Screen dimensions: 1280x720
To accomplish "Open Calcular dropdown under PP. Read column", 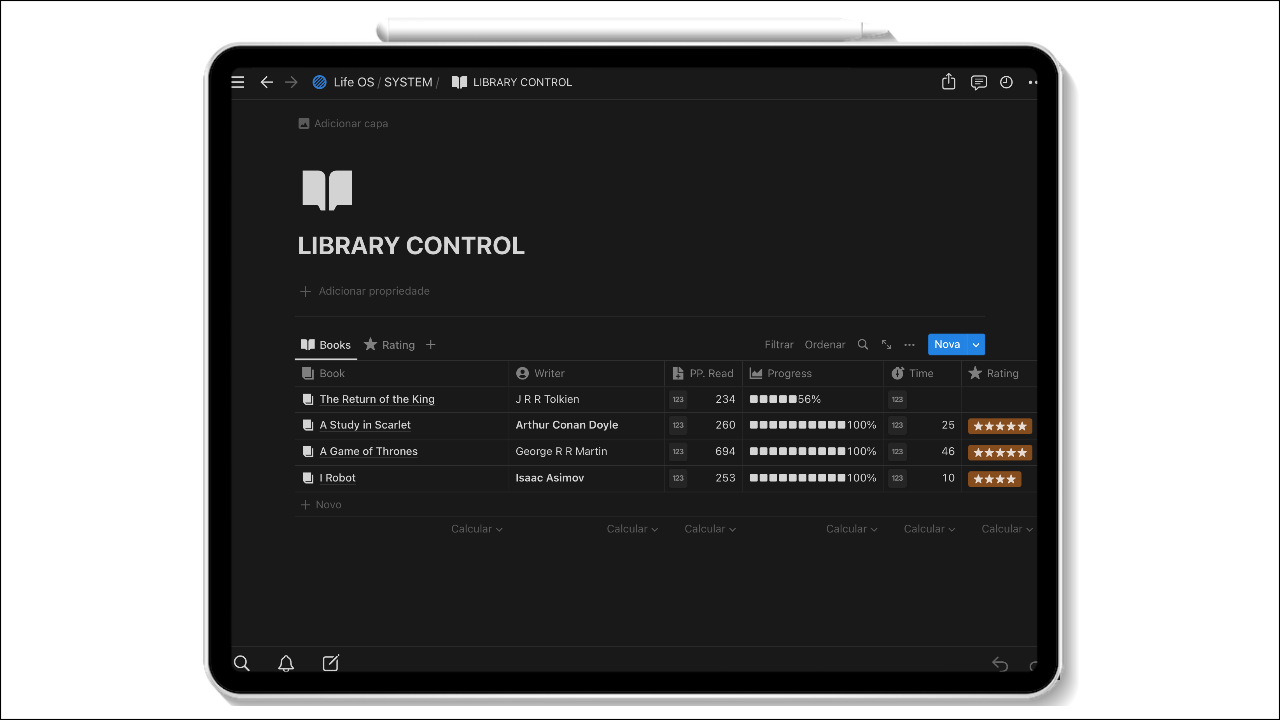I will pos(710,529).
